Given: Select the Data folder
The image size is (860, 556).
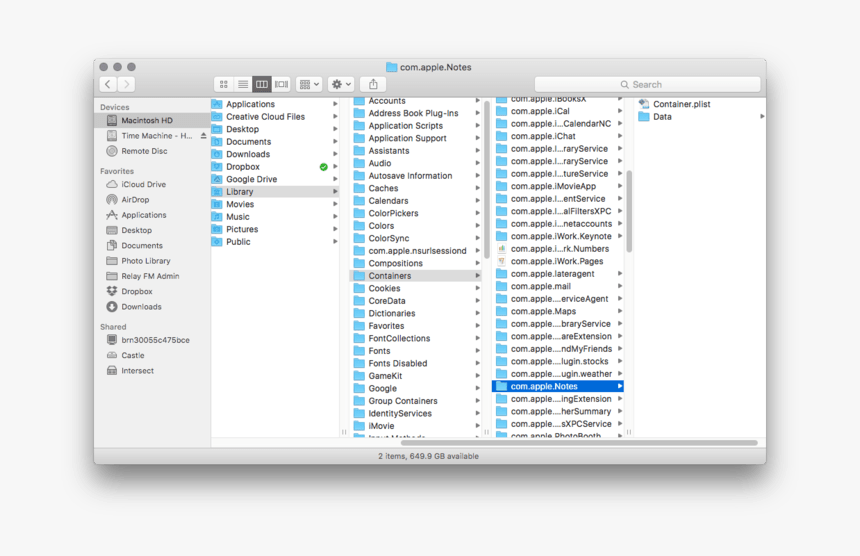Looking at the screenshot, I should (700, 116).
